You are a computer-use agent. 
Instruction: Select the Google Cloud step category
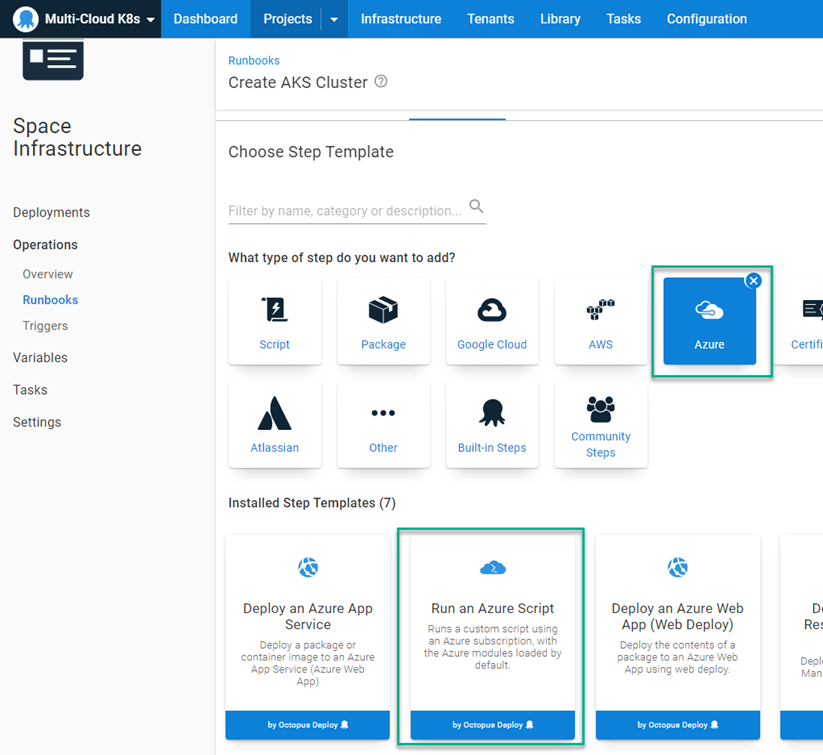[492, 320]
